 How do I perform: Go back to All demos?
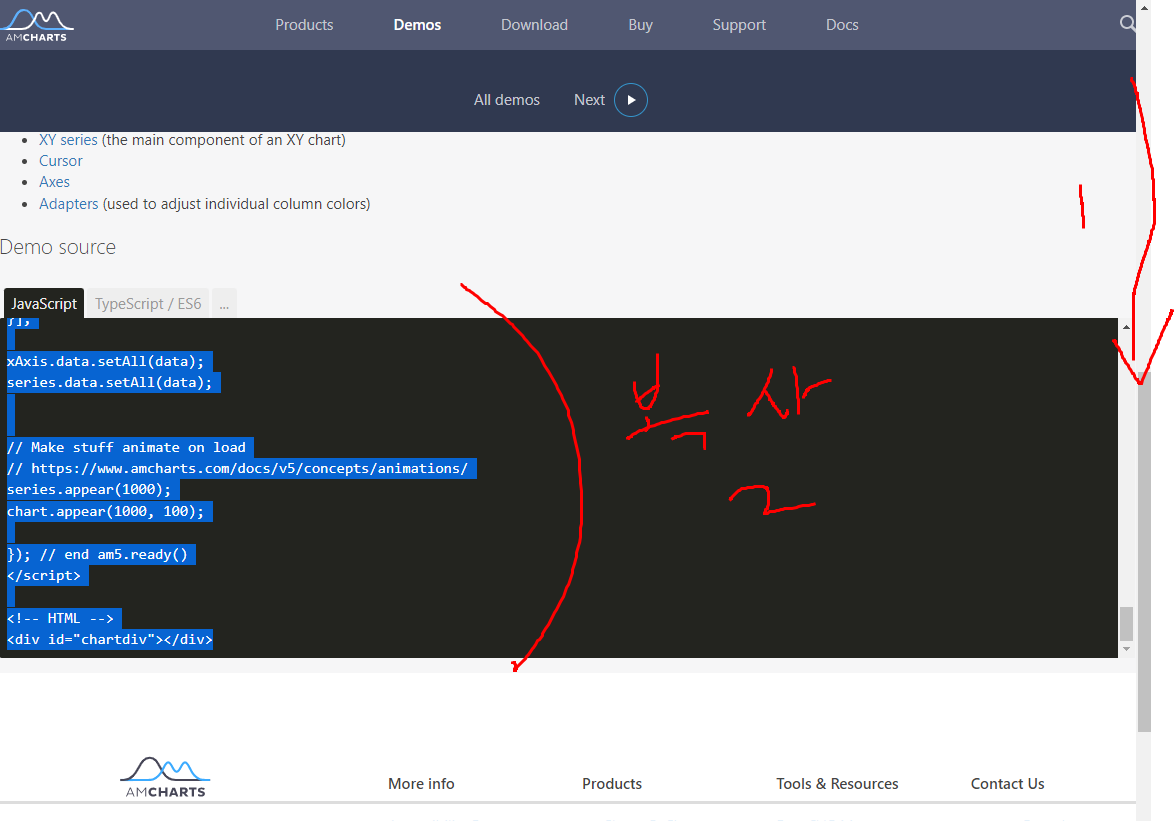point(506,100)
